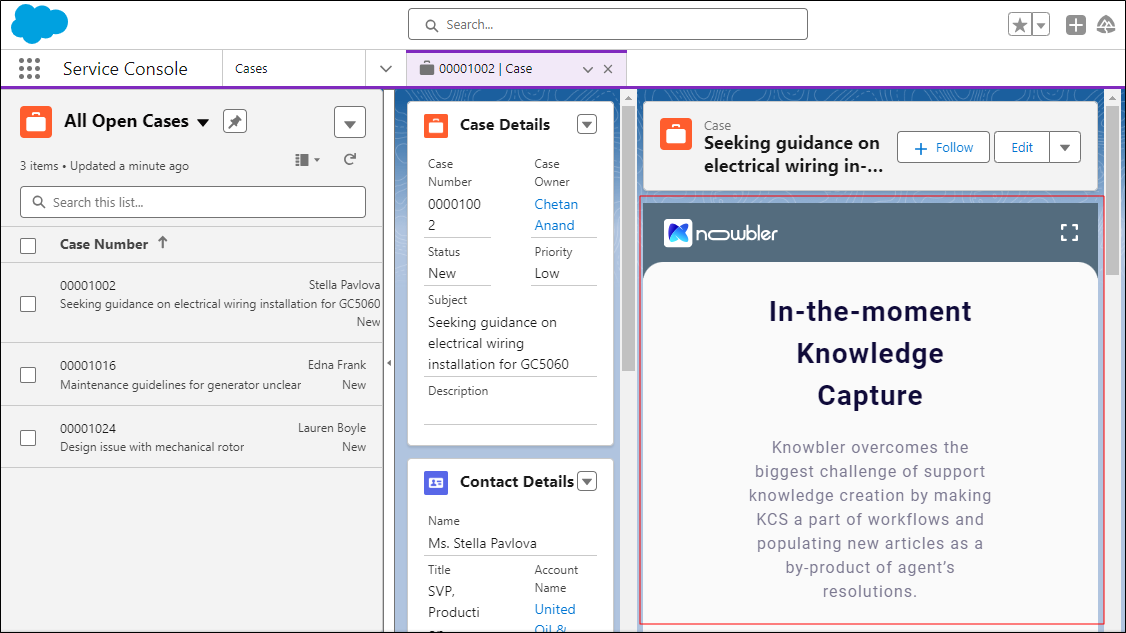The height and width of the screenshot is (633, 1126).
Task: Click the Case Number column header
Action: pyautogui.click(x=104, y=244)
